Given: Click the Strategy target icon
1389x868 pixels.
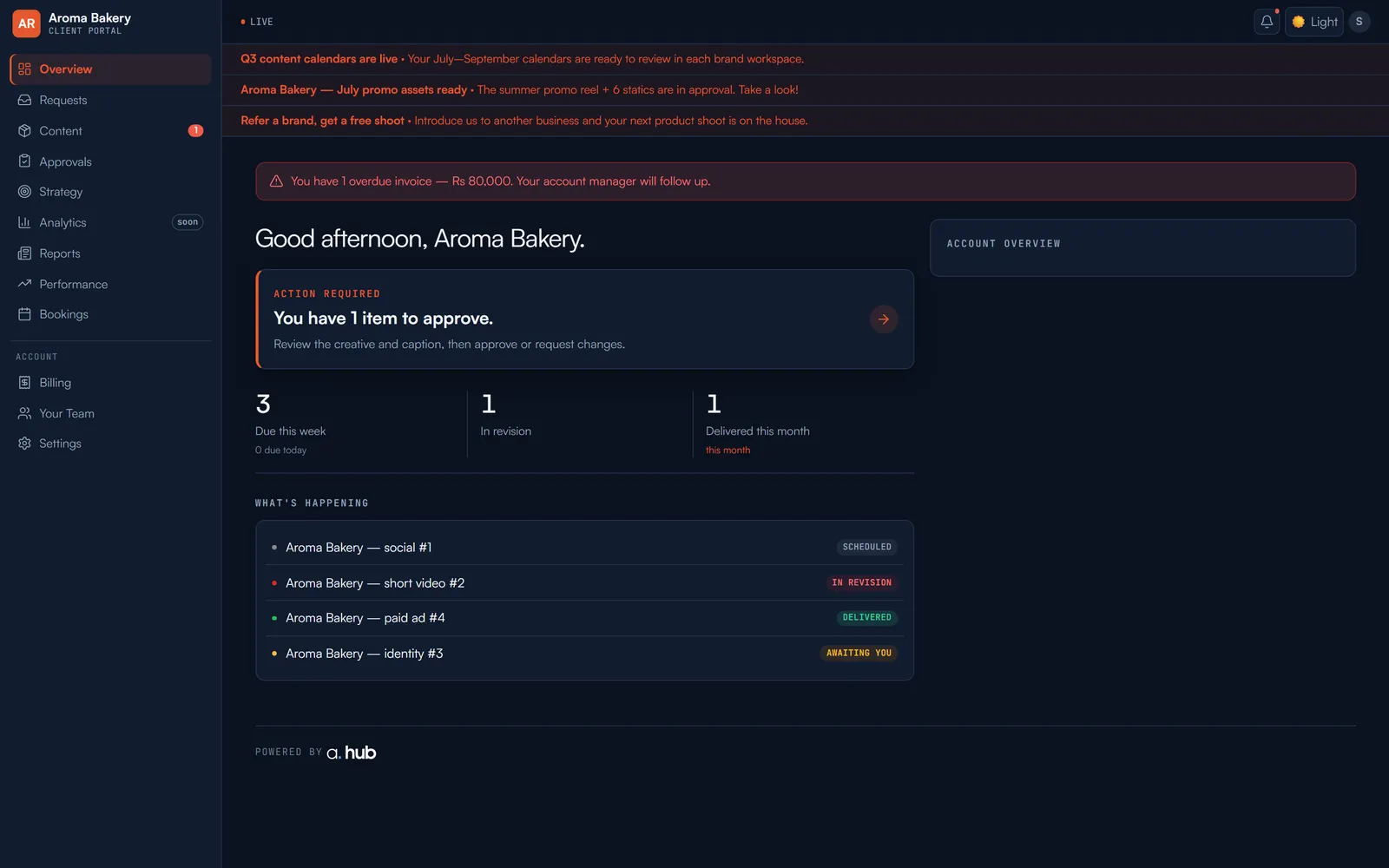Looking at the screenshot, I should pos(24,192).
